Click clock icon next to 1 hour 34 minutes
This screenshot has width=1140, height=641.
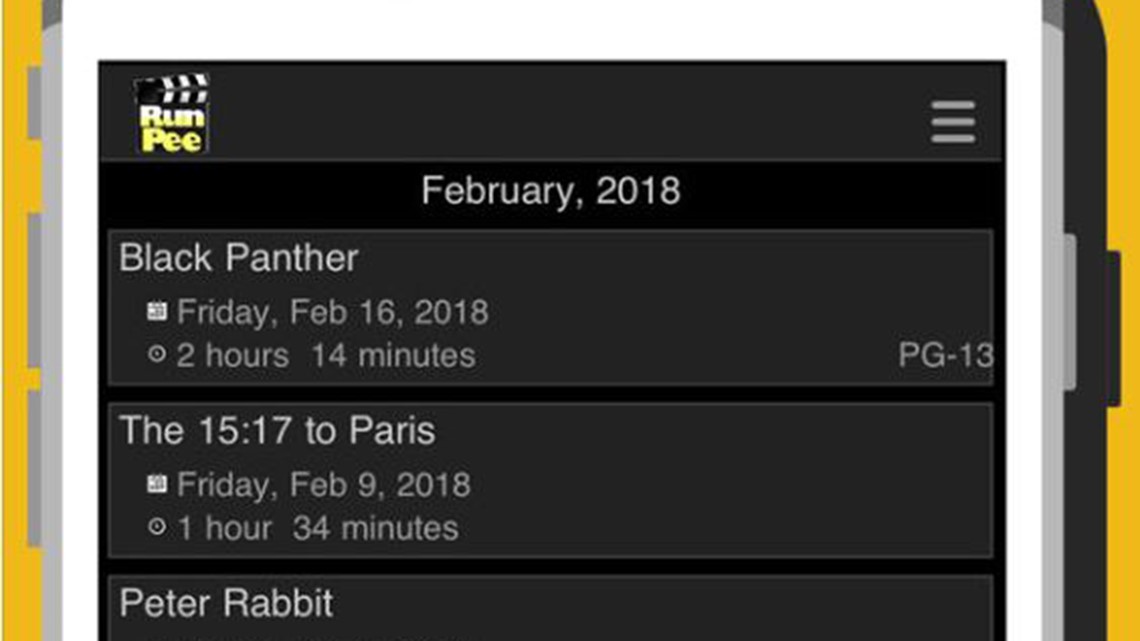tap(156, 527)
